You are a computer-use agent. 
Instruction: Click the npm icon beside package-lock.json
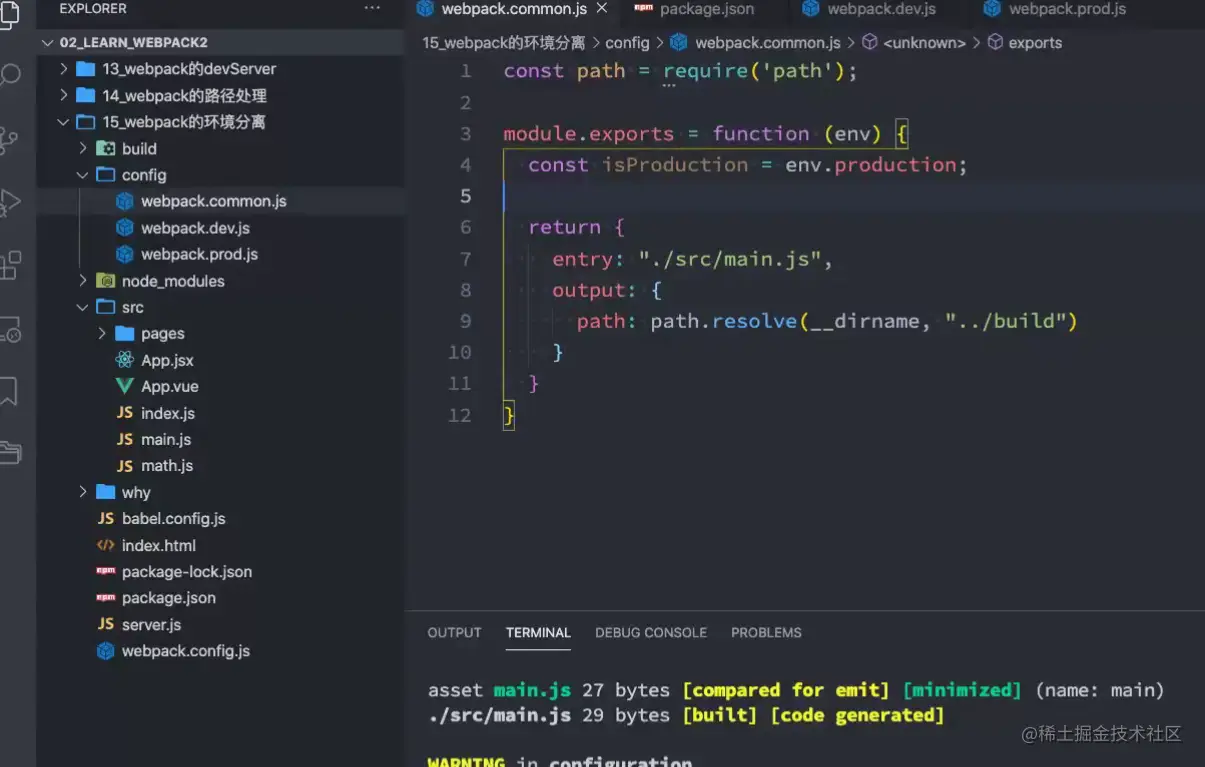pos(106,571)
